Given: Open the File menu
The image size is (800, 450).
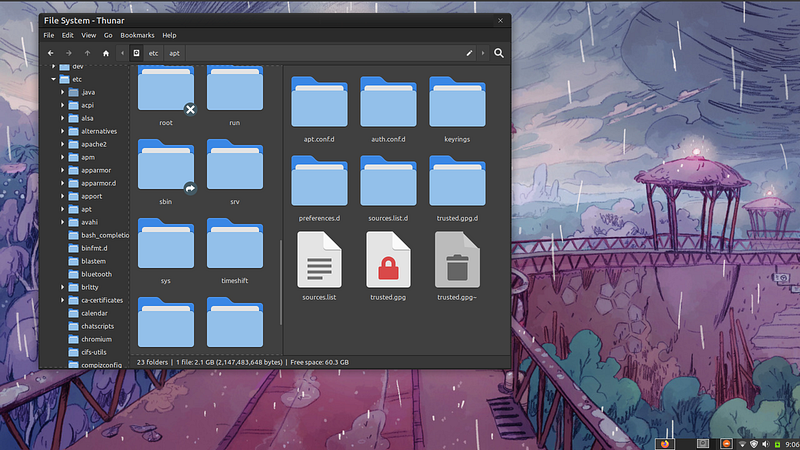Looking at the screenshot, I should [49, 35].
